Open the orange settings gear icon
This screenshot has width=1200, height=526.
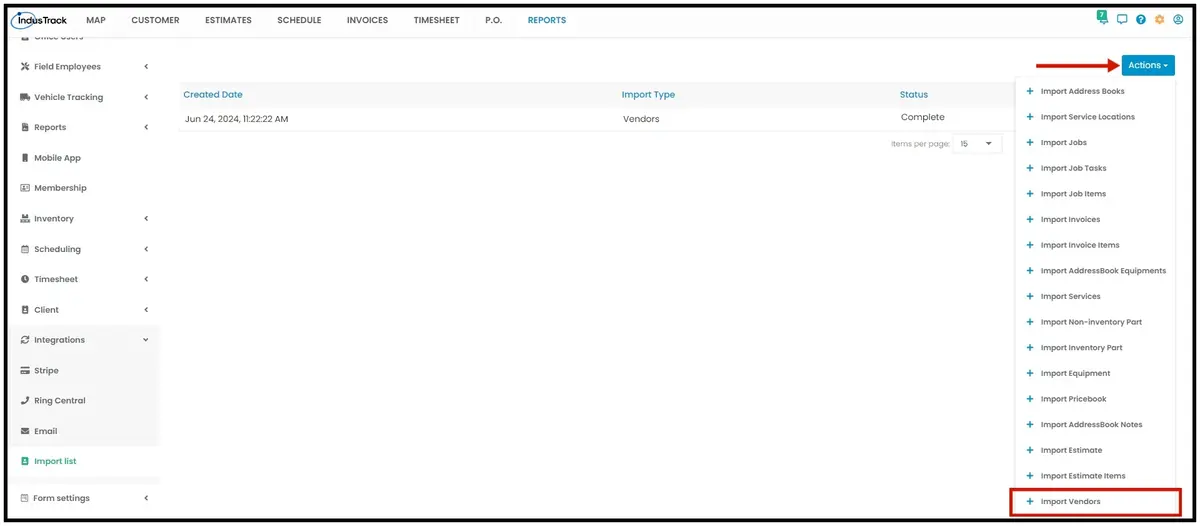point(1160,19)
